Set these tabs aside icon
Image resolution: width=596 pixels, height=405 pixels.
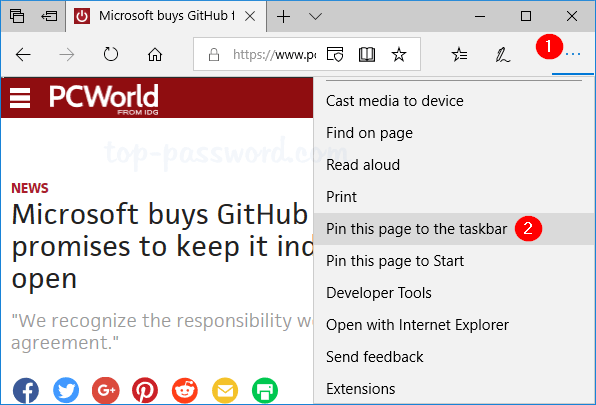(x=49, y=16)
